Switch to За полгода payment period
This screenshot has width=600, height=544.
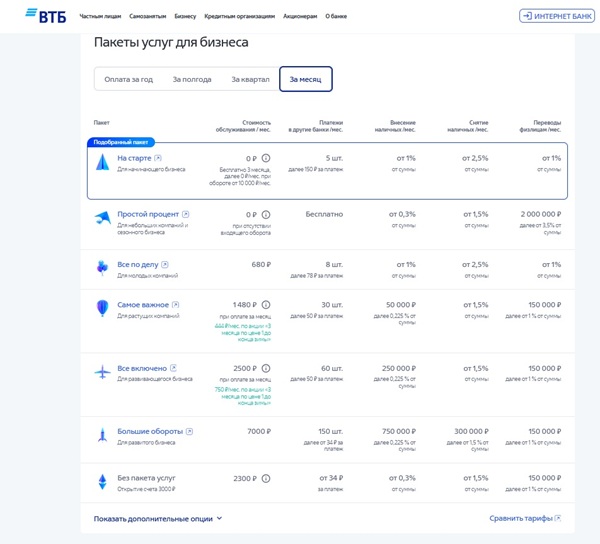(192, 79)
